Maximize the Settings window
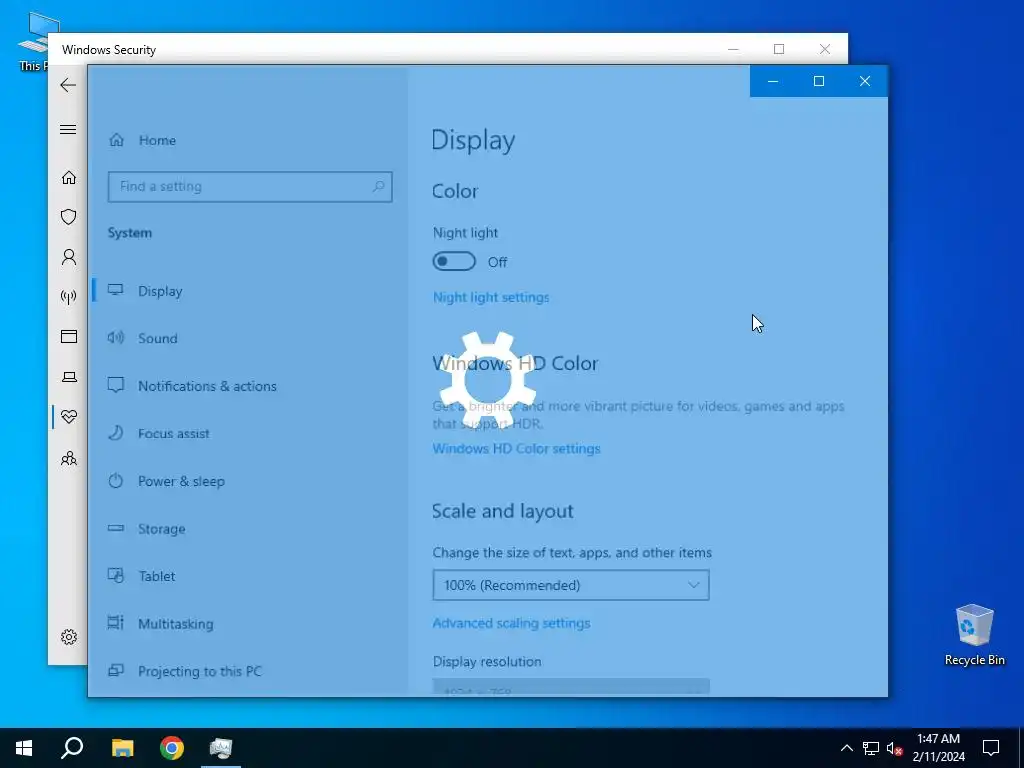Screen dimensions: 1024x768 819,81
